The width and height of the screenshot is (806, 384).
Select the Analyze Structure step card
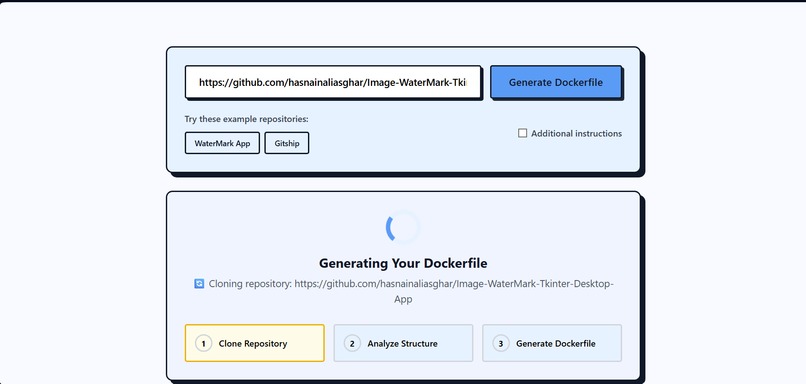tap(403, 343)
